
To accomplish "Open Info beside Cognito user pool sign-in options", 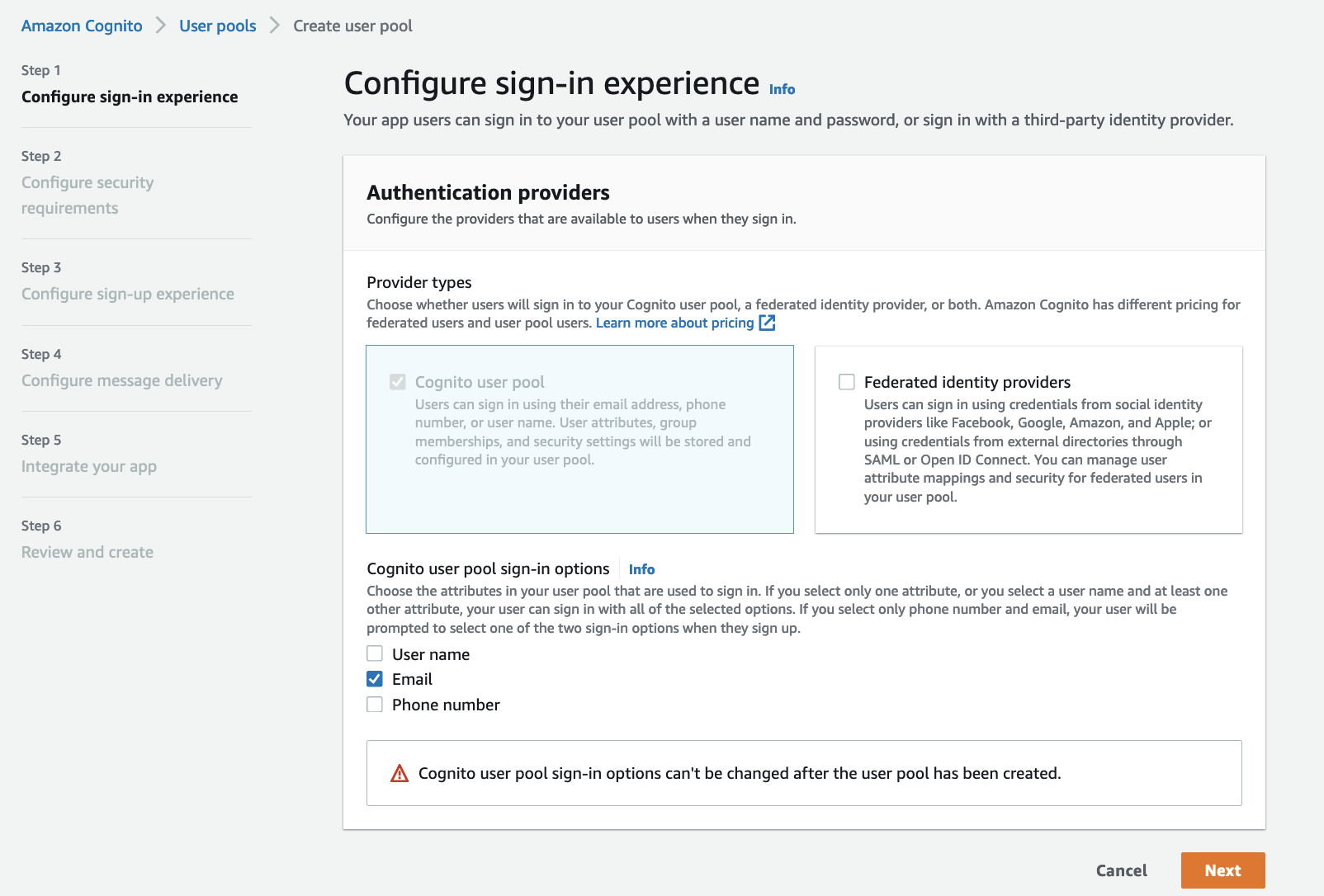I will (x=641, y=569).
